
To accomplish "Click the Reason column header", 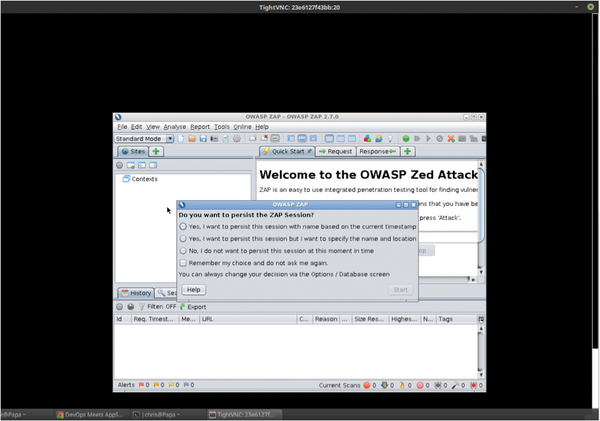I will point(326,319).
